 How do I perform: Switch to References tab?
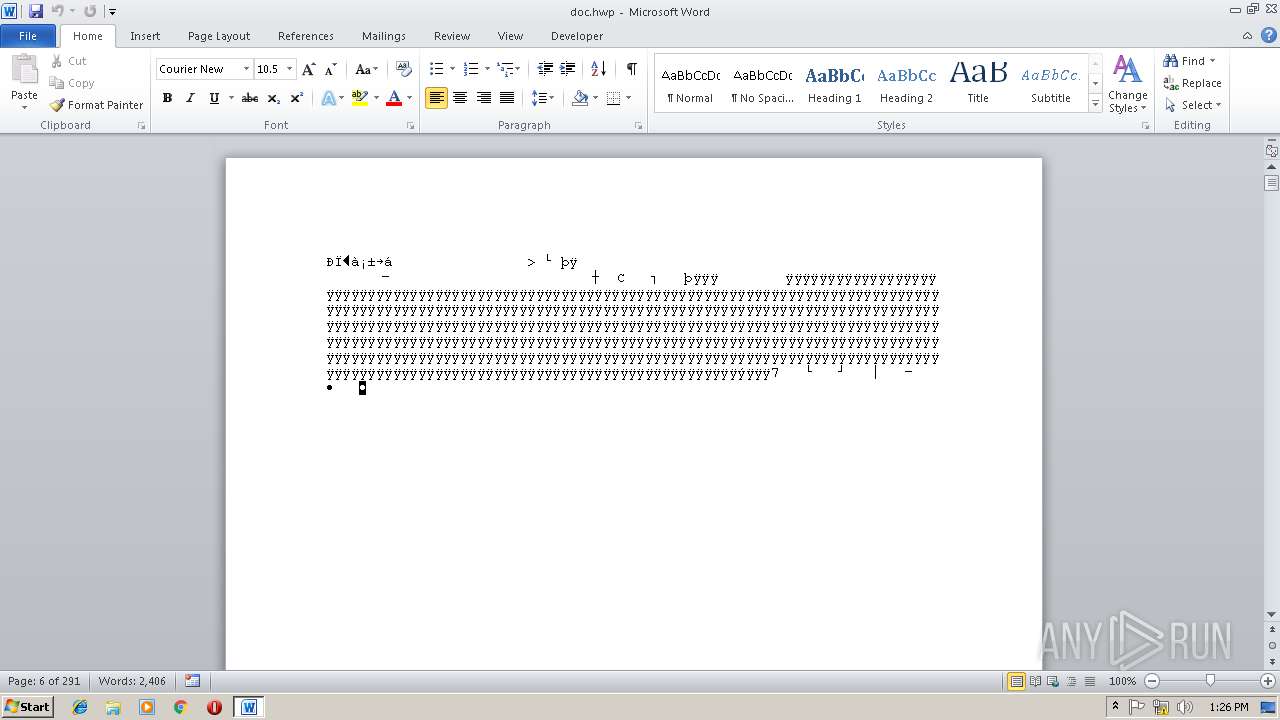[x=306, y=36]
